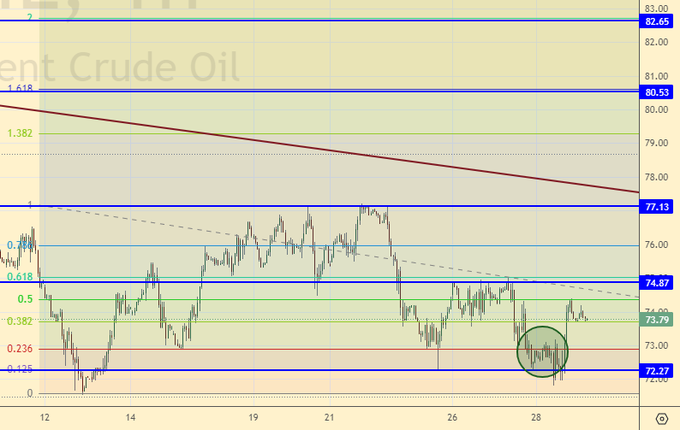Open chart settings gear at bottom right

[x=662, y=417]
